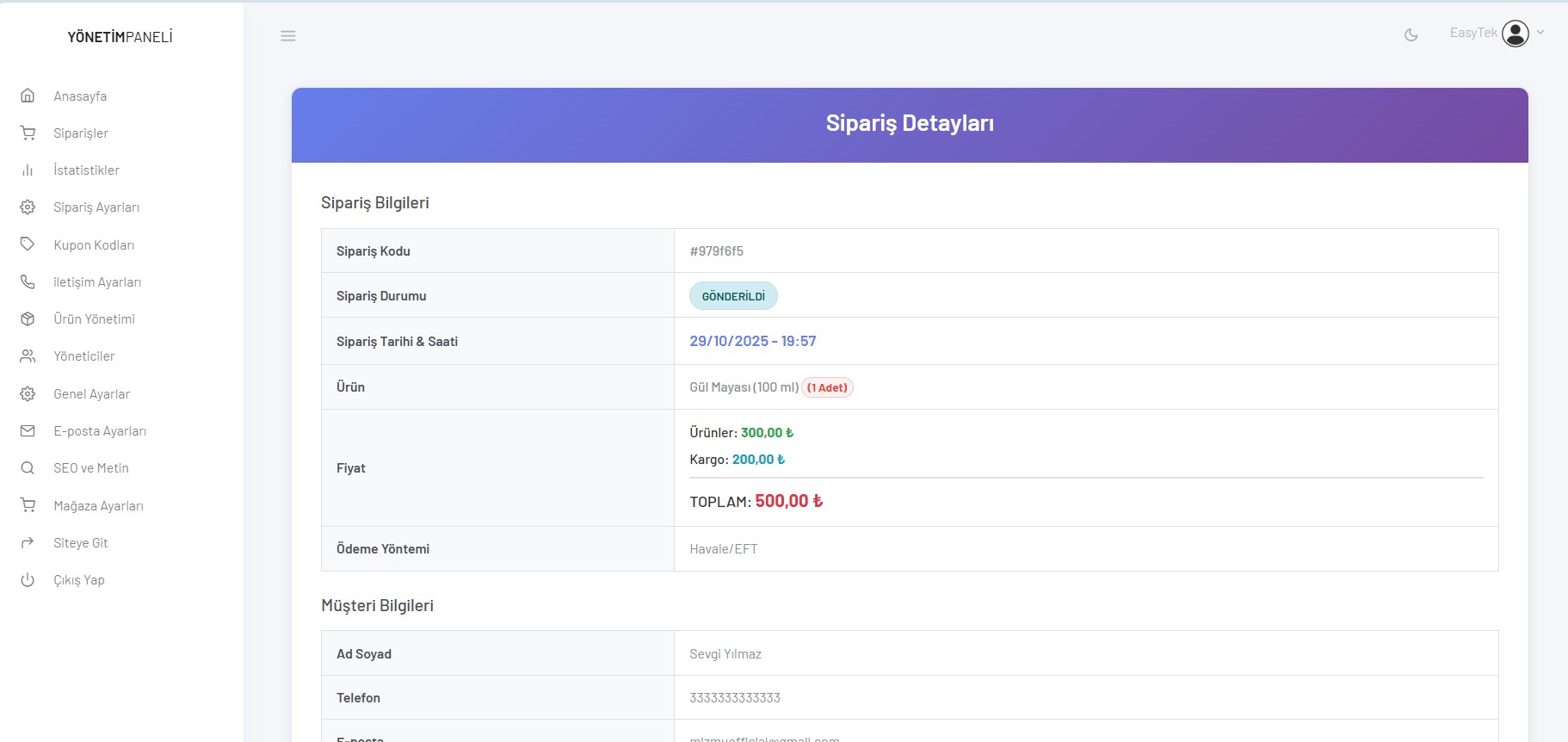1568x742 pixels.
Task: Go to Ürün Yönetimi page
Action: coord(94,319)
